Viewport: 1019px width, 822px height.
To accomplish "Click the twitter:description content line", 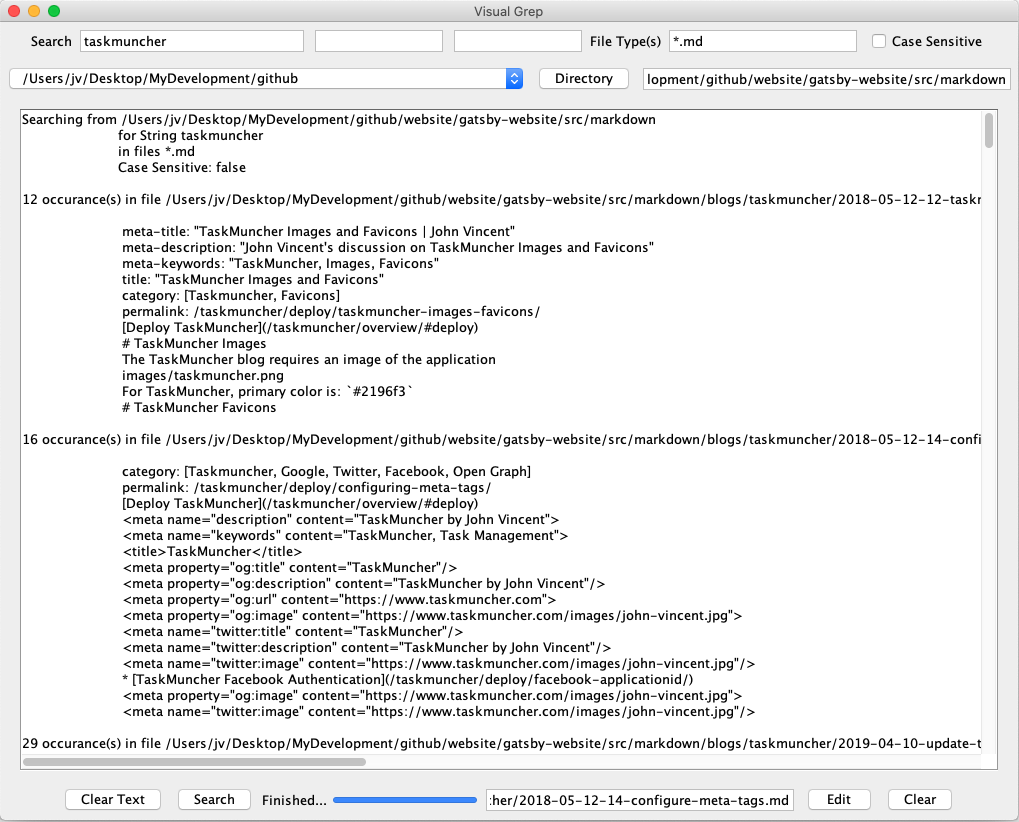I will tap(367, 648).
